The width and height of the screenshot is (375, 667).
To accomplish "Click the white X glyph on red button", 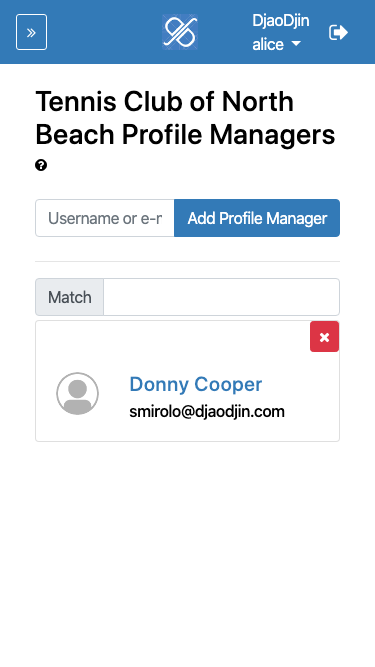I will (x=324, y=337).
